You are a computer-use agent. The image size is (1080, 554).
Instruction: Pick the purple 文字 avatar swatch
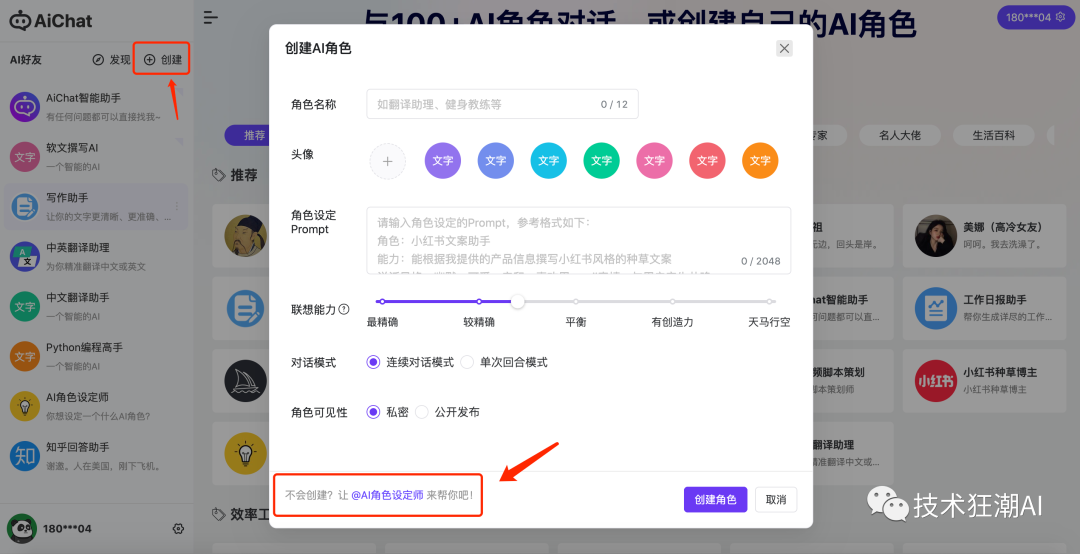(442, 161)
